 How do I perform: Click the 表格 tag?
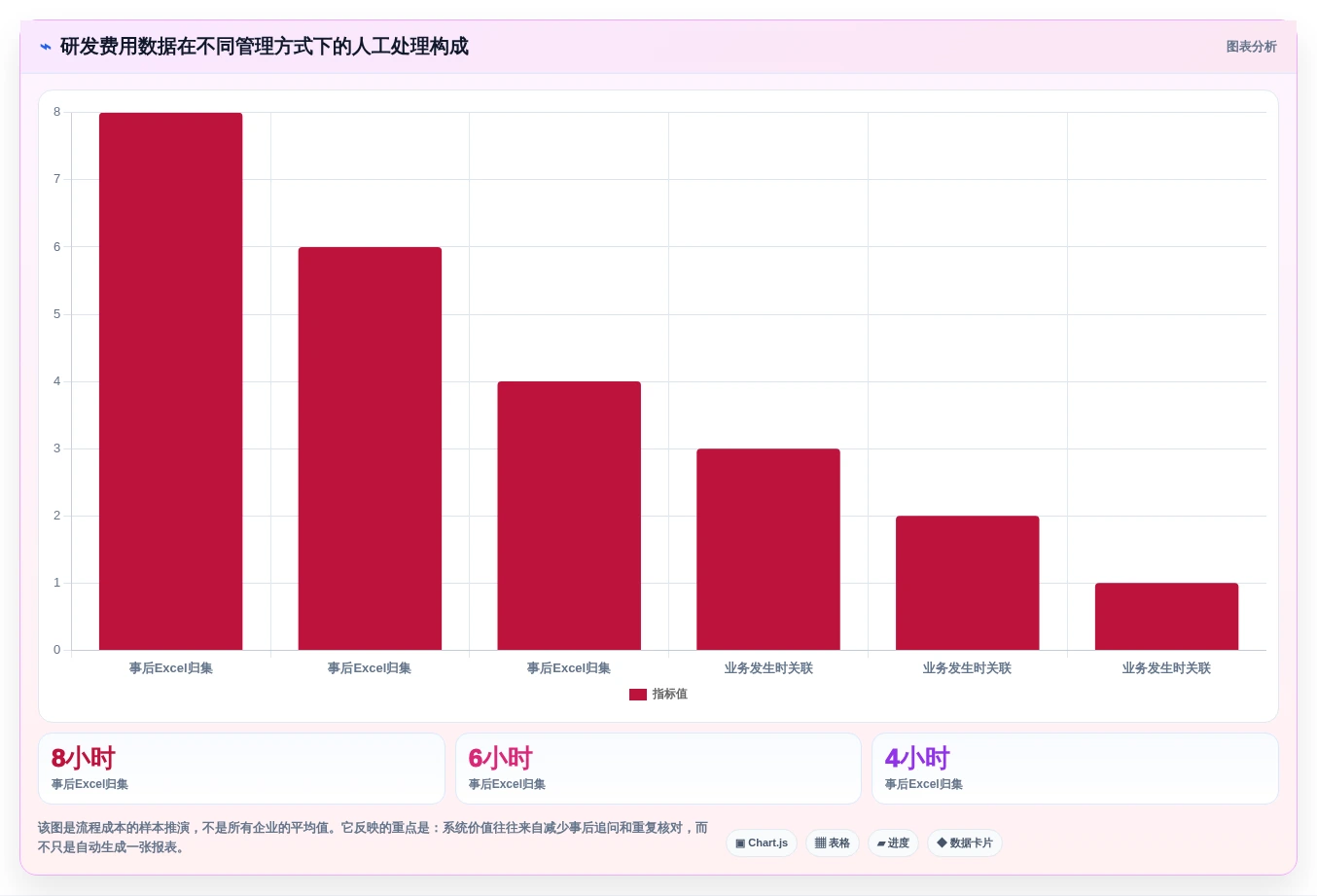[x=833, y=843]
